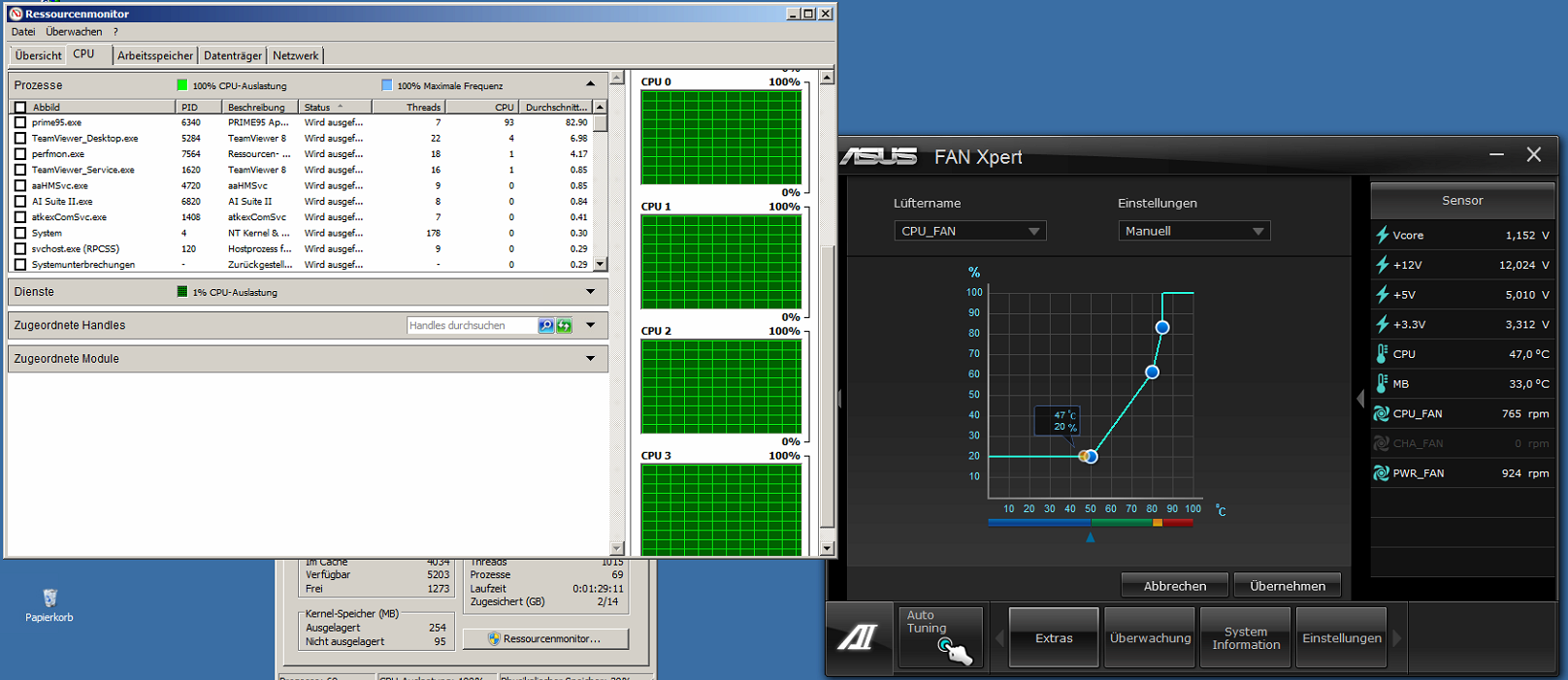Screen dimensions: 1568x680
Task: Tick the checkbox for perfmon.exe
Action: [x=20, y=153]
